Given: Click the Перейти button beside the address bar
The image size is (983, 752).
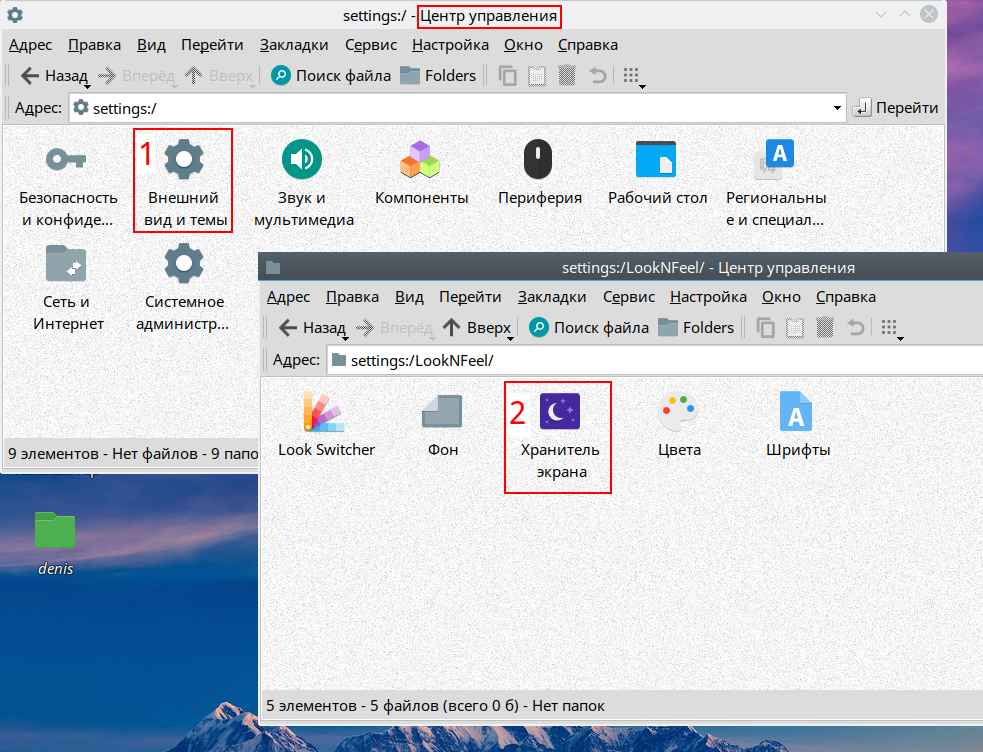Looking at the screenshot, I should point(896,108).
